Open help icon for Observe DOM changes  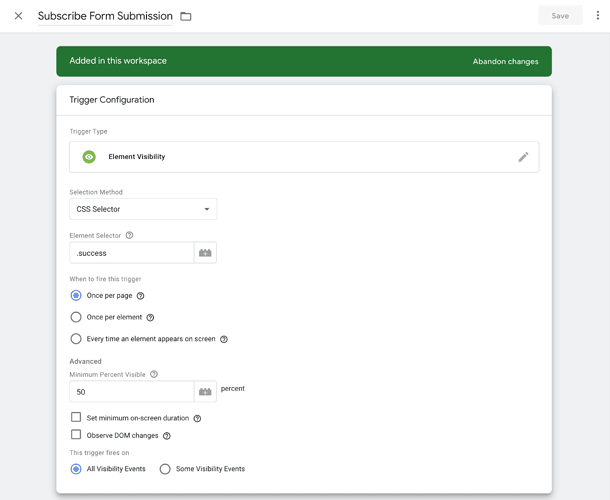click(x=167, y=436)
